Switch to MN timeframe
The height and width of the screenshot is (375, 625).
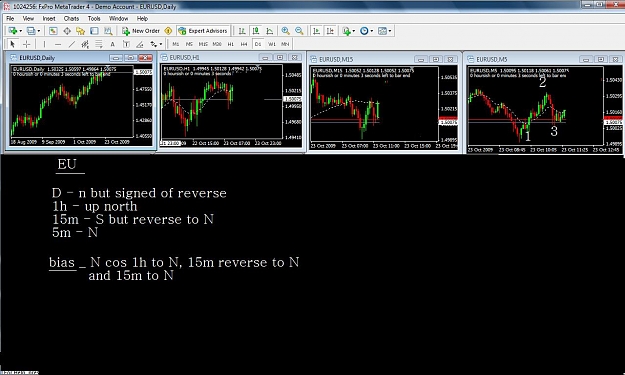point(285,44)
